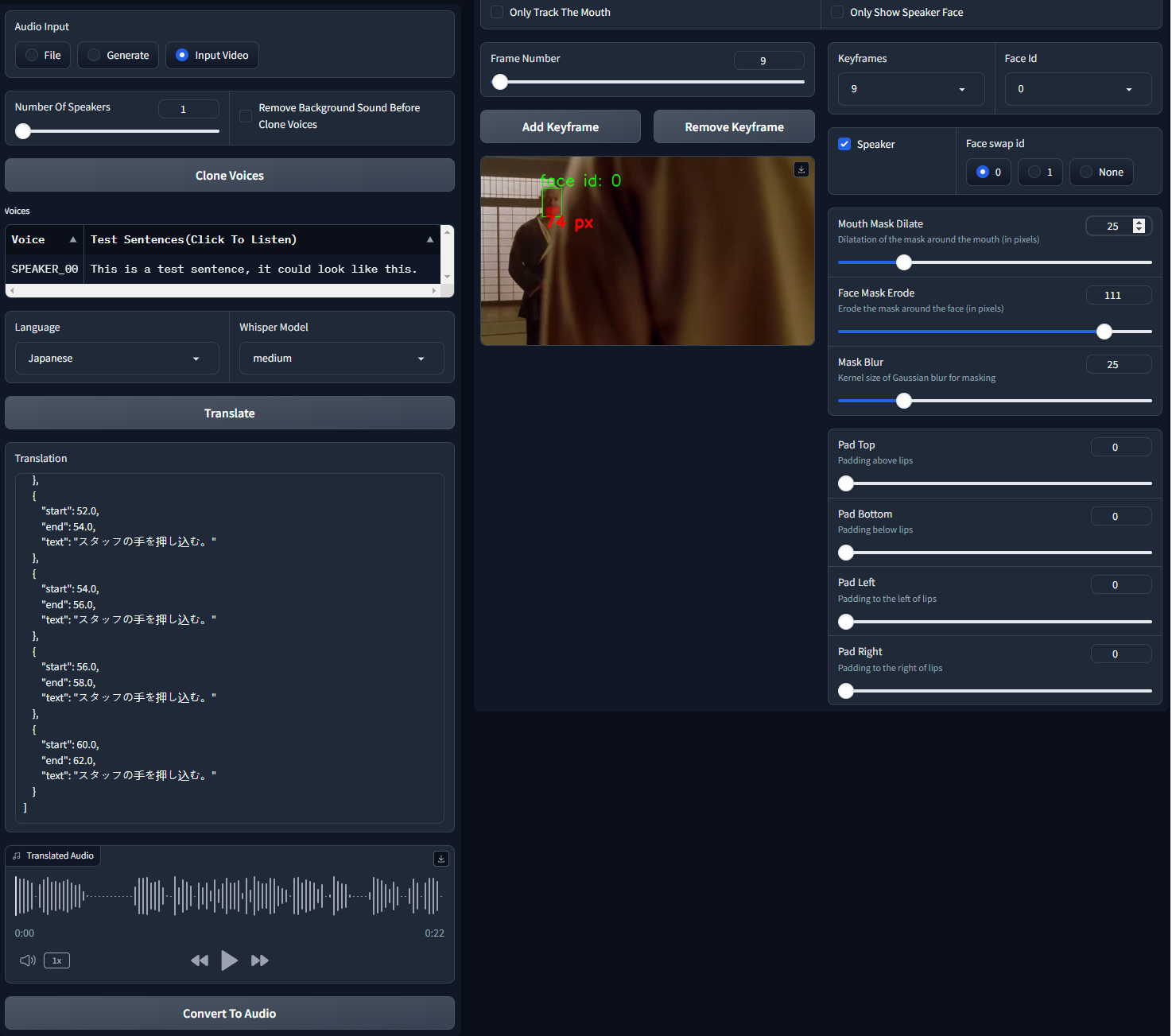Download the face preview image
Viewport: 1172px width, 1036px height.
coord(801,169)
